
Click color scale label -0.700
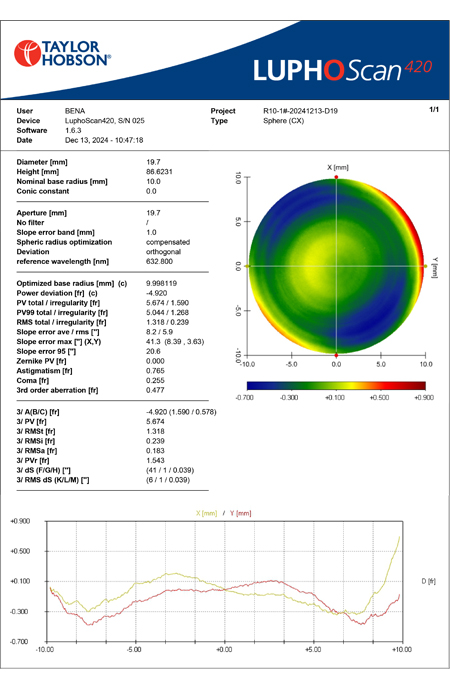244,398
